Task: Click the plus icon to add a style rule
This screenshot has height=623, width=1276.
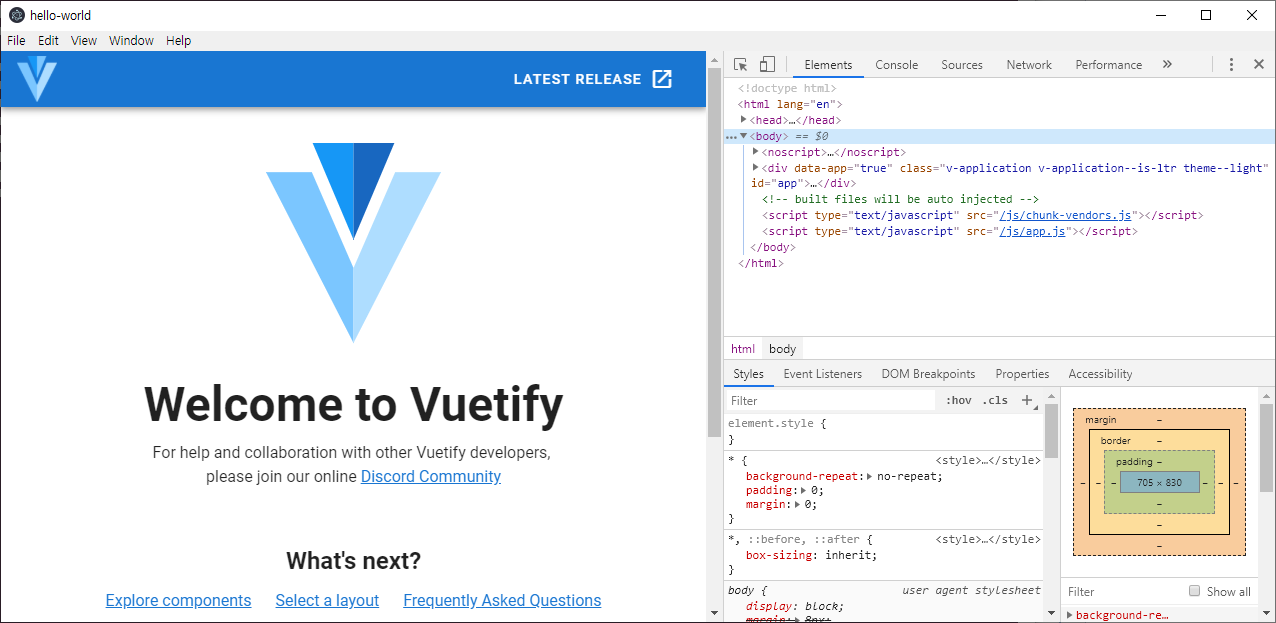Action: 1026,400
